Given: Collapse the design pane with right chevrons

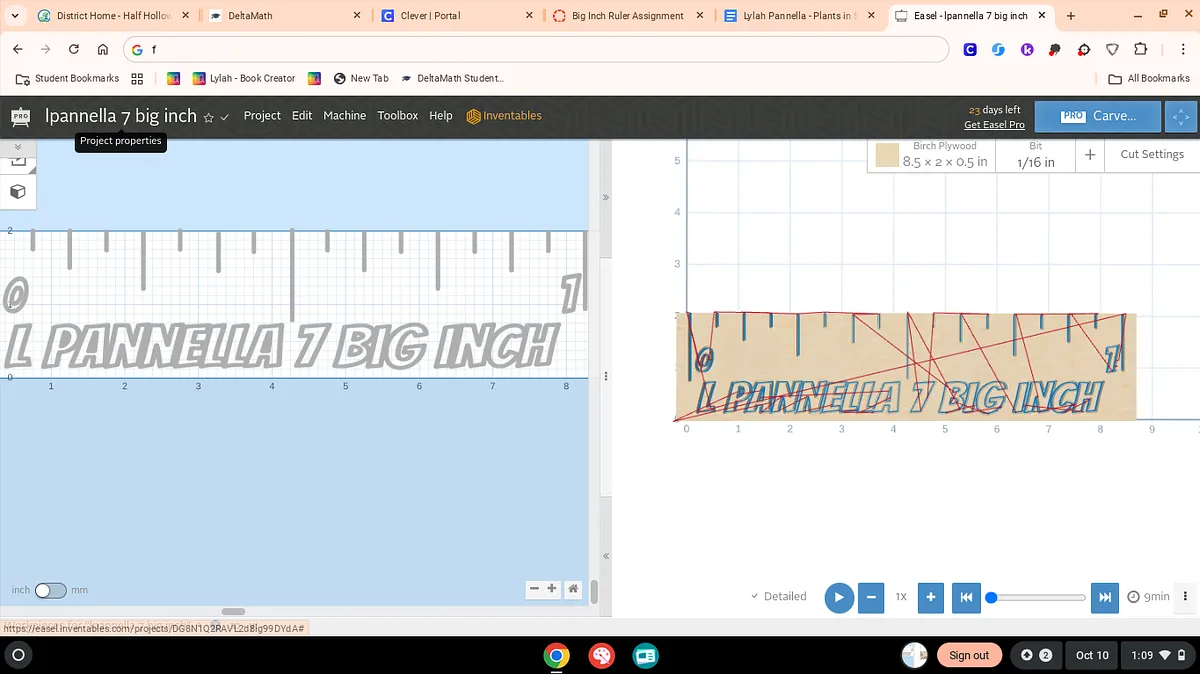Looking at the screenshot, I should (x=605, y=198).
